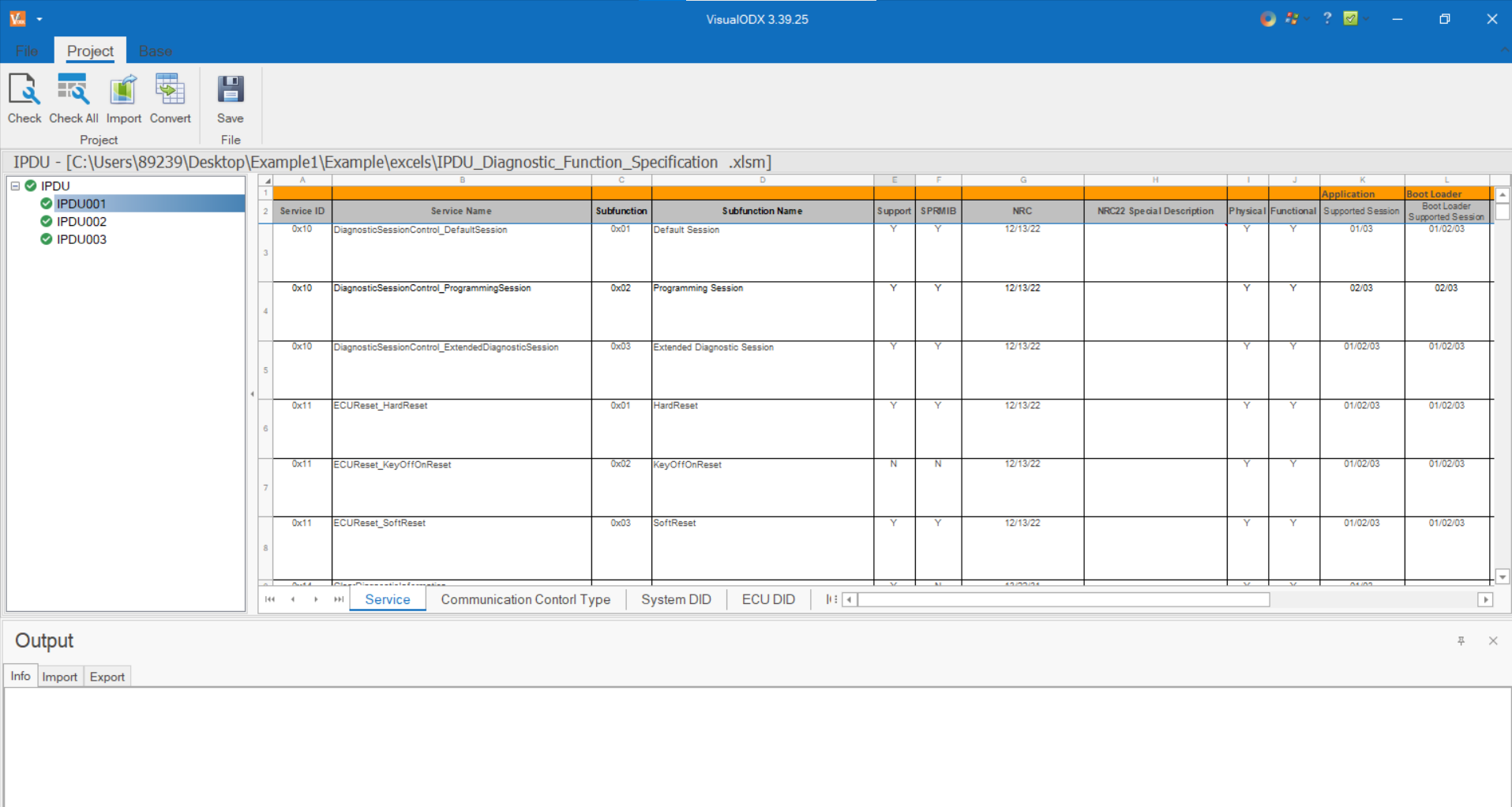This screenshot has width=1512, height=807.
Task: Click cell 'ECUReset_KeyOffOnReset'
Action: [462, 487]
